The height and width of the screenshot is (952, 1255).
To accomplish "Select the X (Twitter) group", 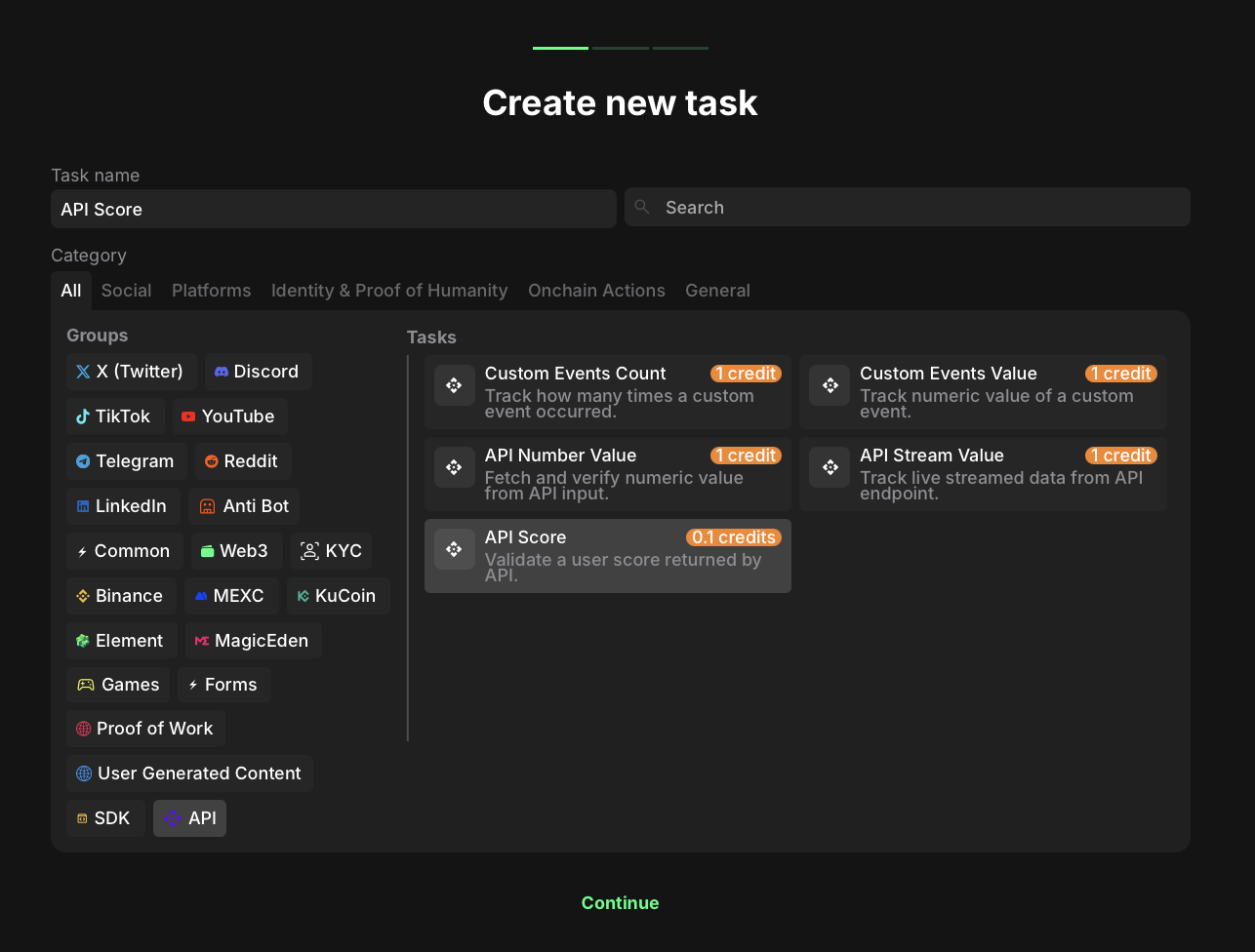I will (131, 372).
